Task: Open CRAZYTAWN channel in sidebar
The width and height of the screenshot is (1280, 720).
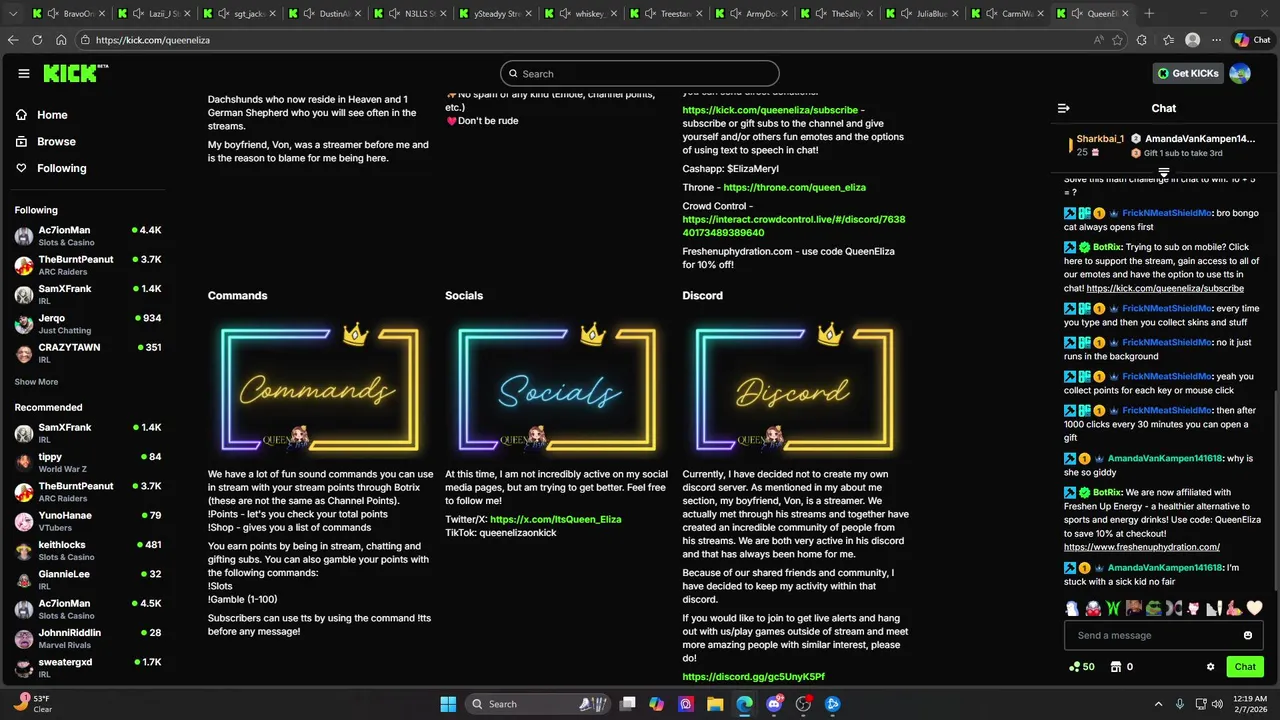Action: point(88,353)
